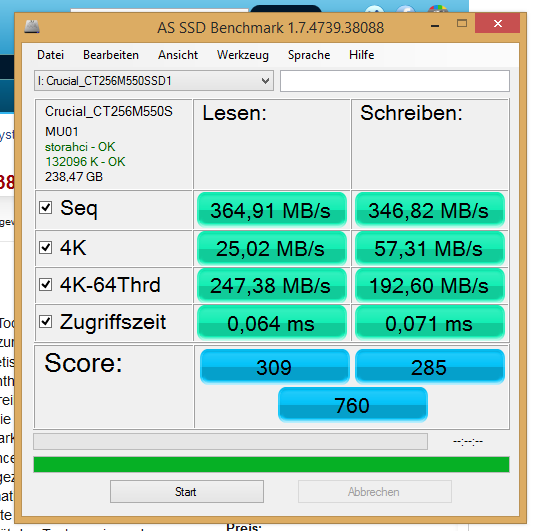Click the MU01 firmware text

[62, 132]
